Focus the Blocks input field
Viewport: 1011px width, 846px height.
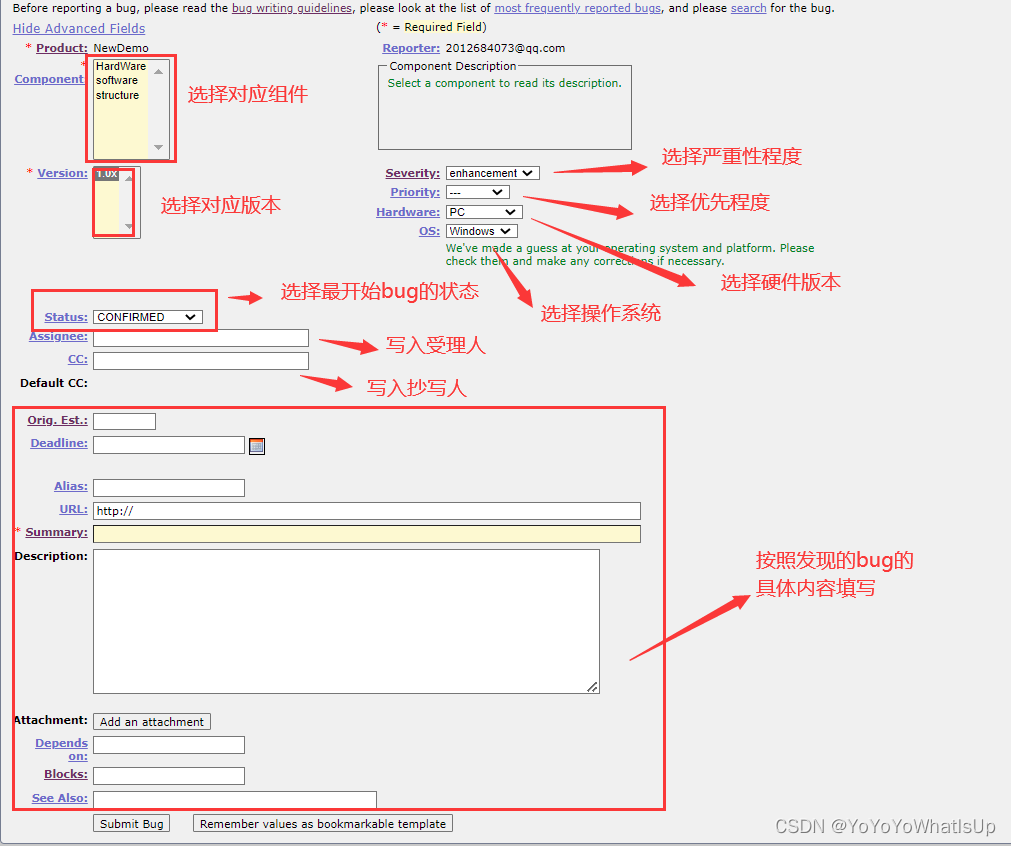coord(169,776)
